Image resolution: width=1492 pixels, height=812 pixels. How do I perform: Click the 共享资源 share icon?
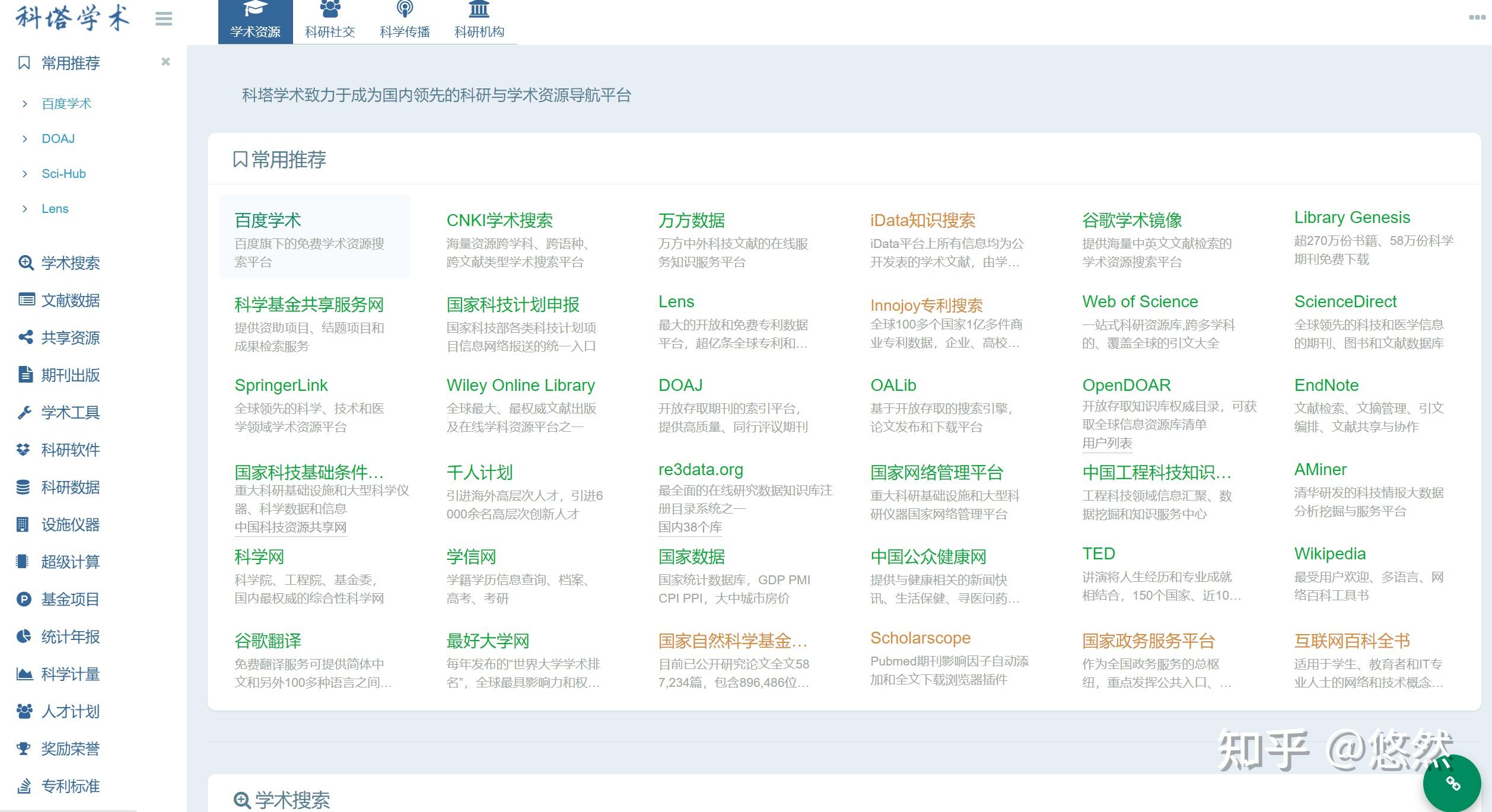click(x=26, y=337)
